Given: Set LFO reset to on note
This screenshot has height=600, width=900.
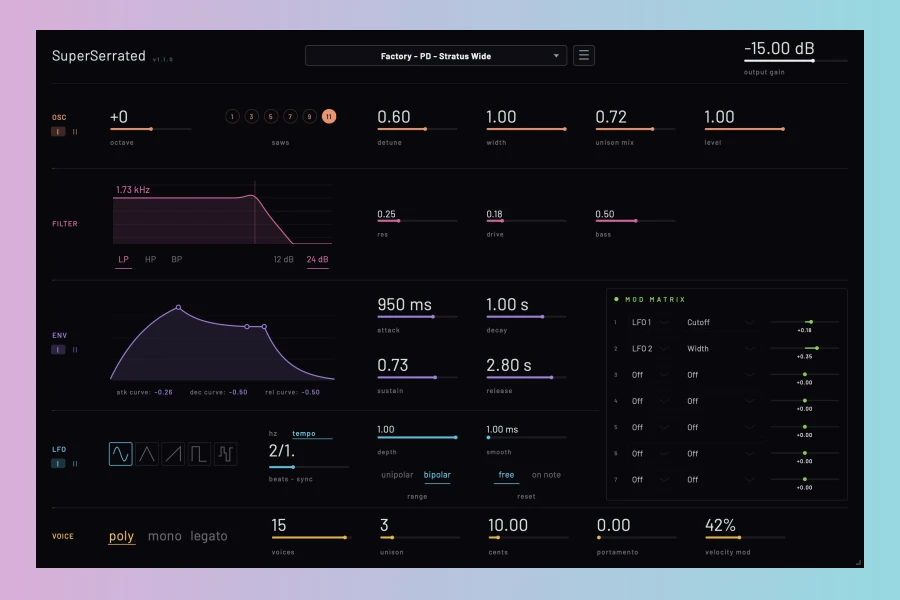Looking at the screenshot, I should click(x=546, y=475).
